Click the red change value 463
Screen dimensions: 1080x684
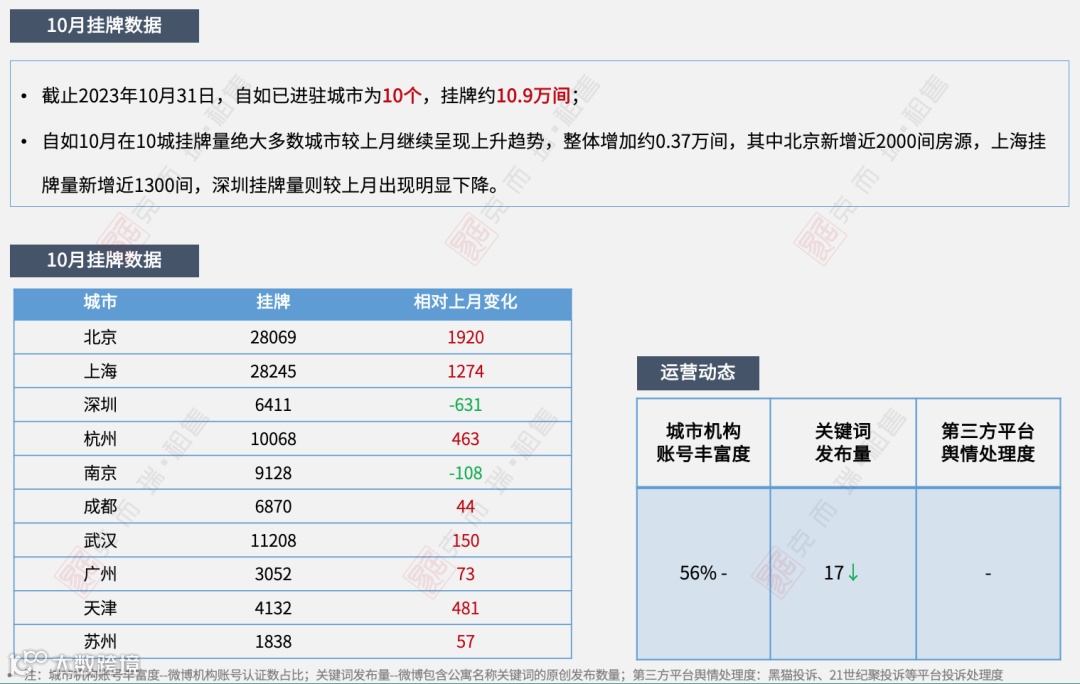point(466,439)
